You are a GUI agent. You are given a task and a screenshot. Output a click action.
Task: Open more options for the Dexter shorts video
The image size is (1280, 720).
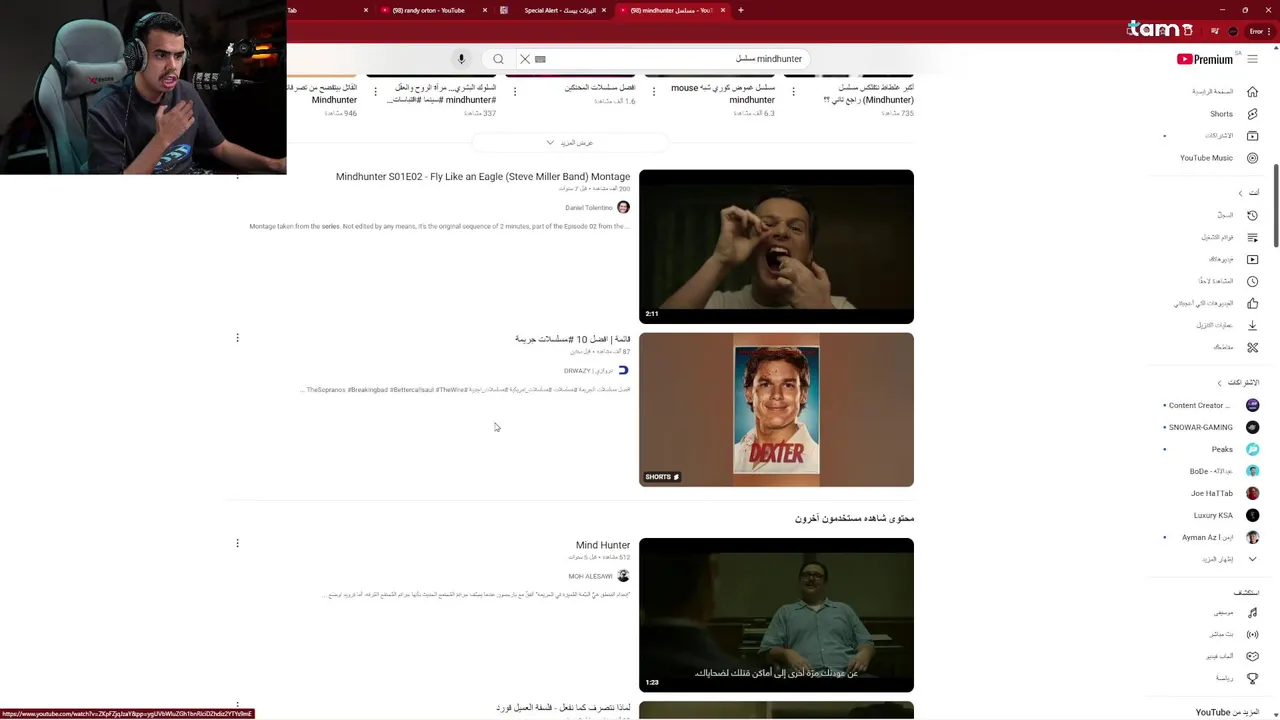point(237,338)
